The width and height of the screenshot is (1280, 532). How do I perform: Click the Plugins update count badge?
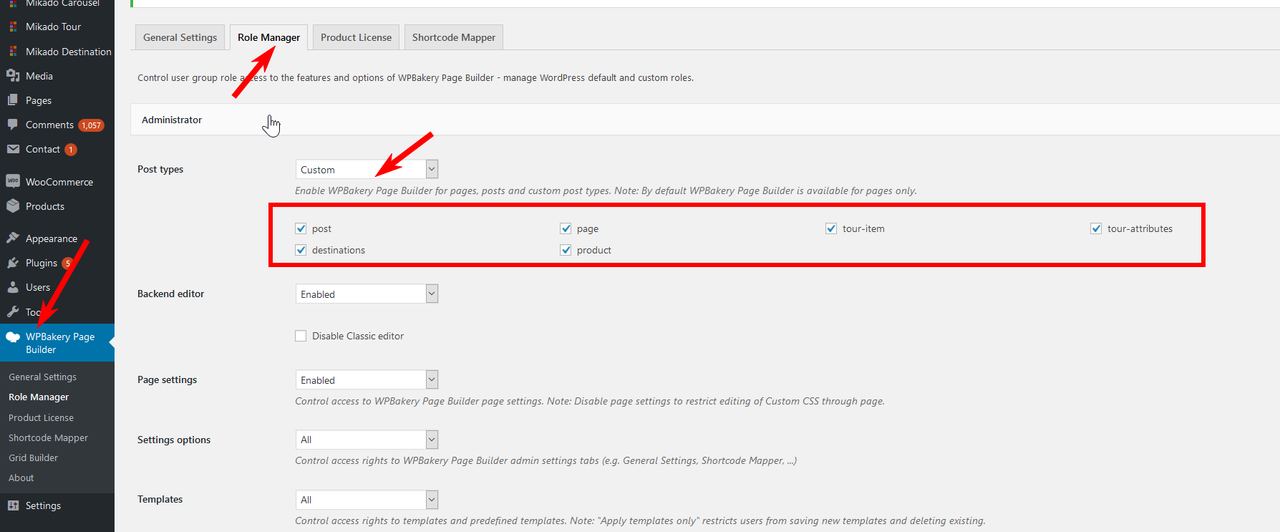coord(67,263)
